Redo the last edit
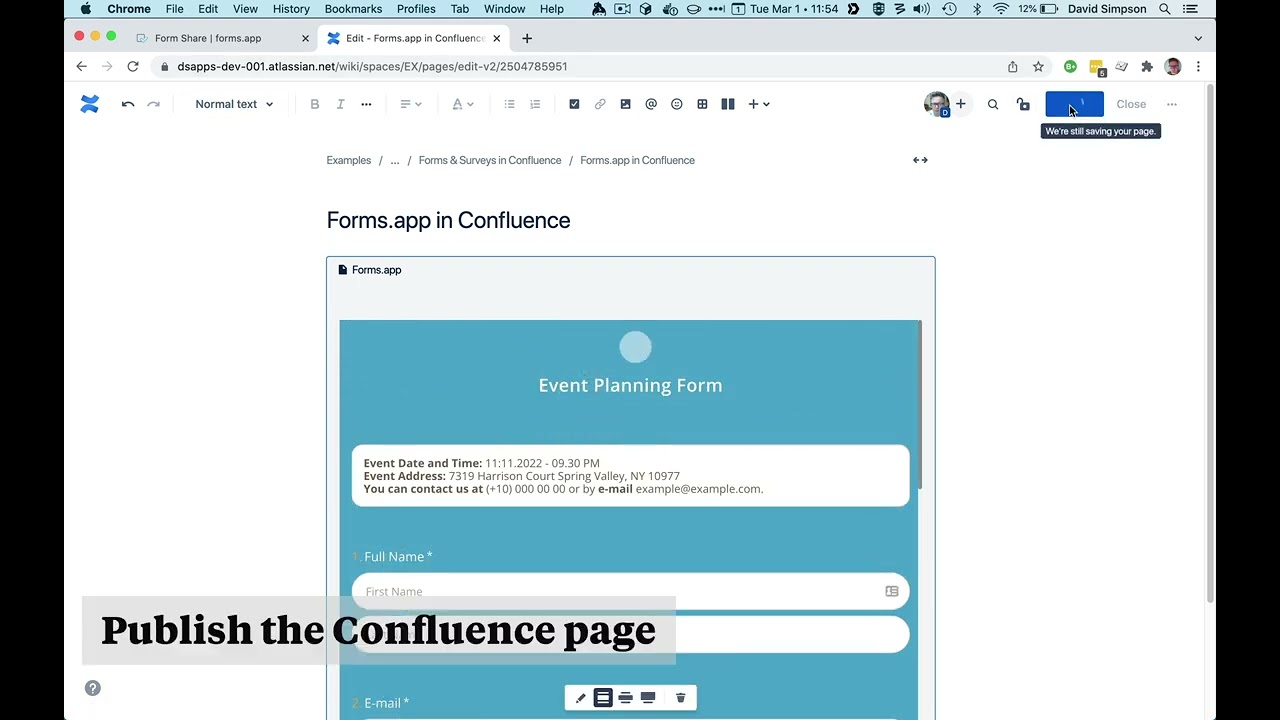Image resolution: width=1280 pixels, height=720 pixels. [153, 104]
